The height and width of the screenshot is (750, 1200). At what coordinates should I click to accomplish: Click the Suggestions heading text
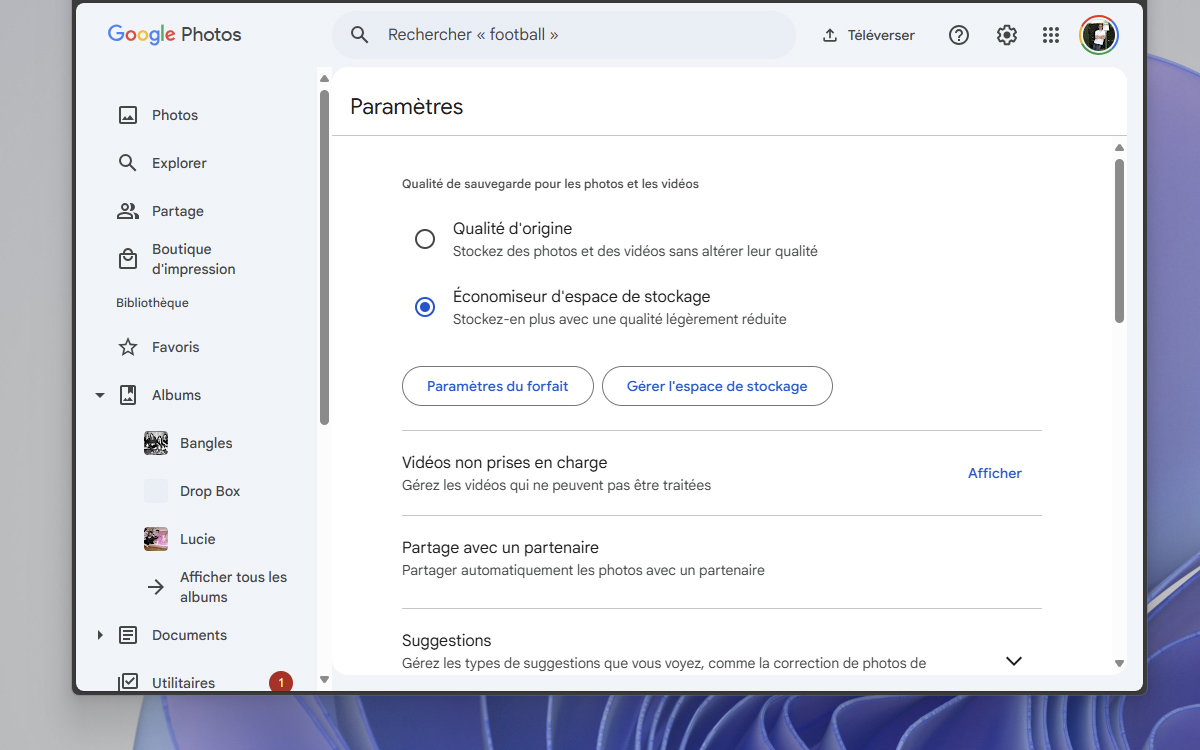click(x=447, y=641)
